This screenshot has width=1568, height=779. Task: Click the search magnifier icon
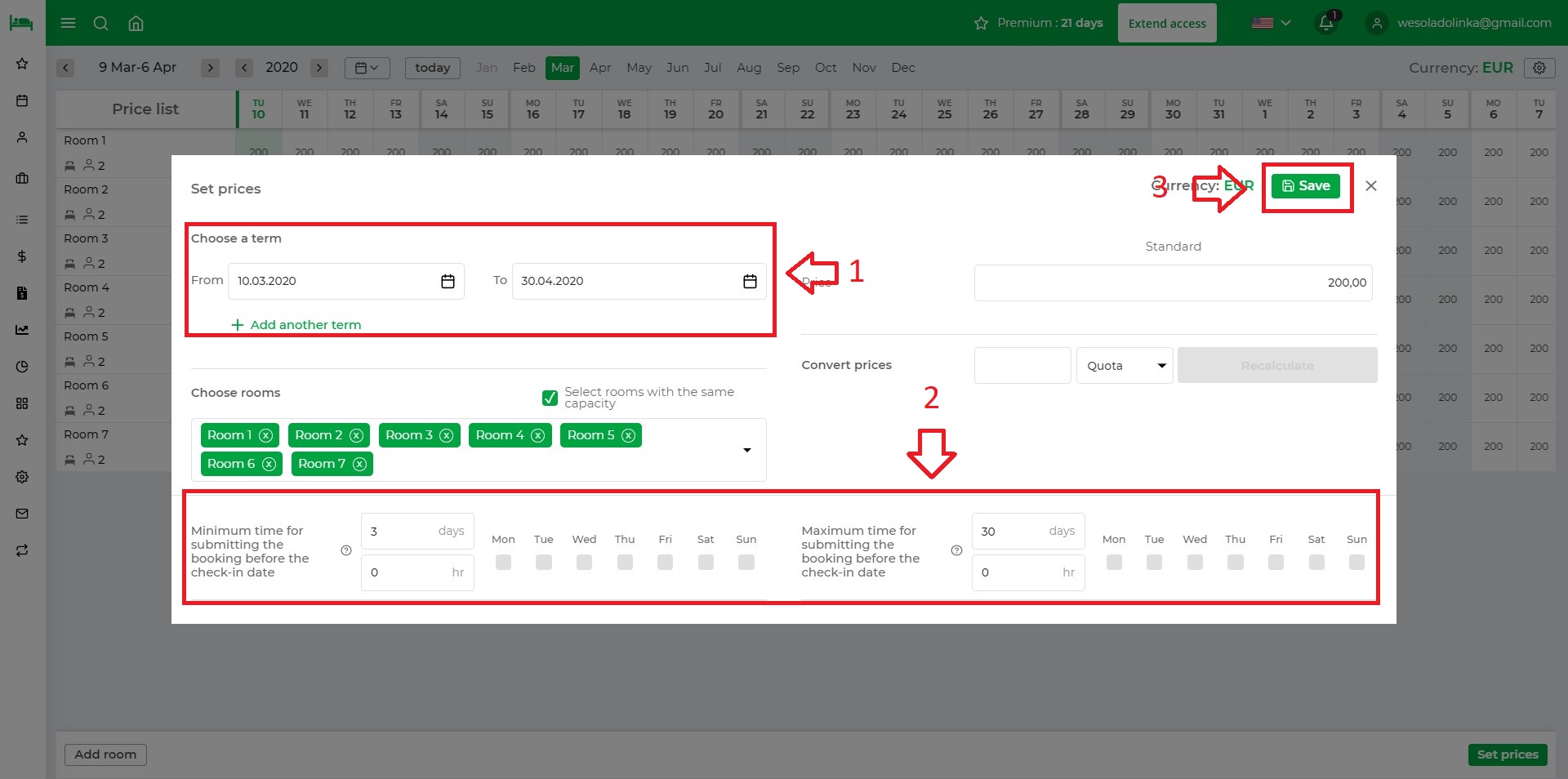101,23
